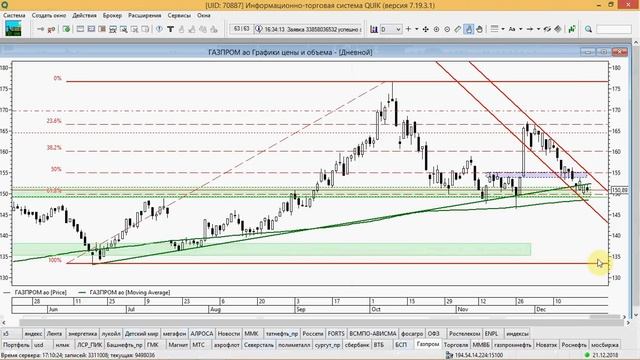
Task: Click the link chain tool icon
Action: pos(547,29)
